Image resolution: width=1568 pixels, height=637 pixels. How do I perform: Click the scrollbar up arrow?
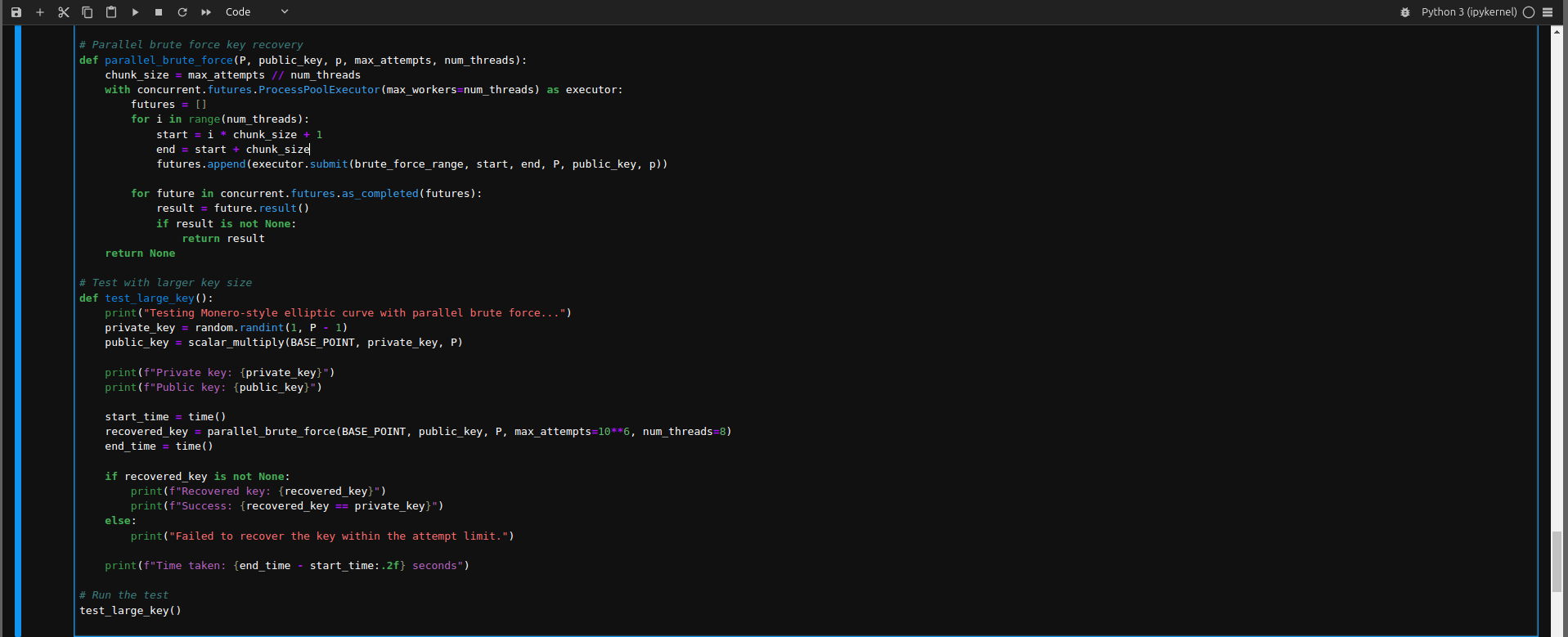click(1557, 31)
